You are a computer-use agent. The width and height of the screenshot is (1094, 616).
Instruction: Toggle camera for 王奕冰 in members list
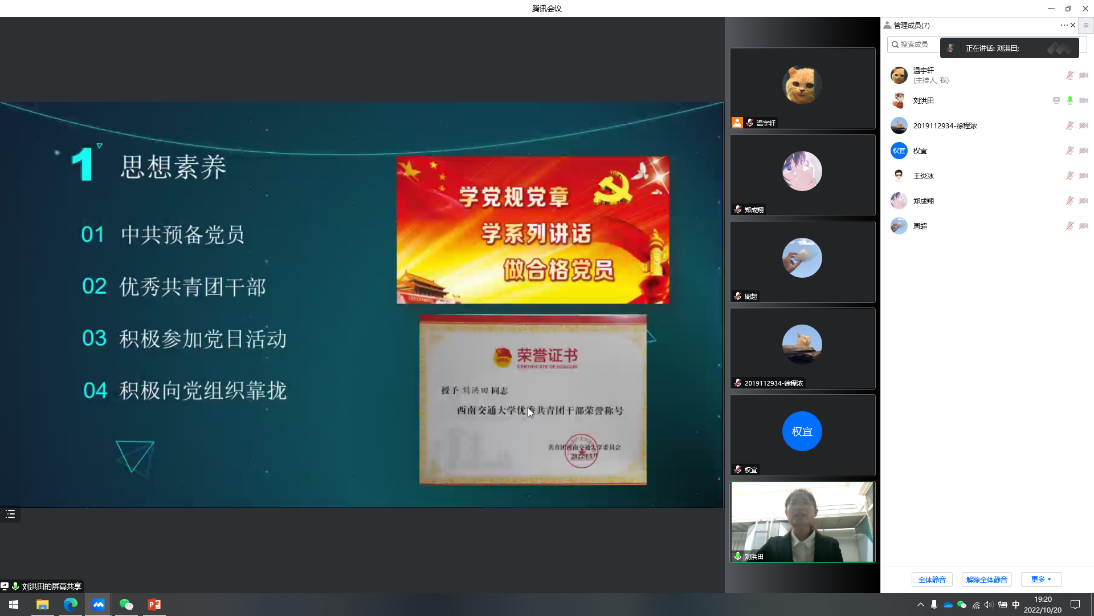pos(1083,176)
